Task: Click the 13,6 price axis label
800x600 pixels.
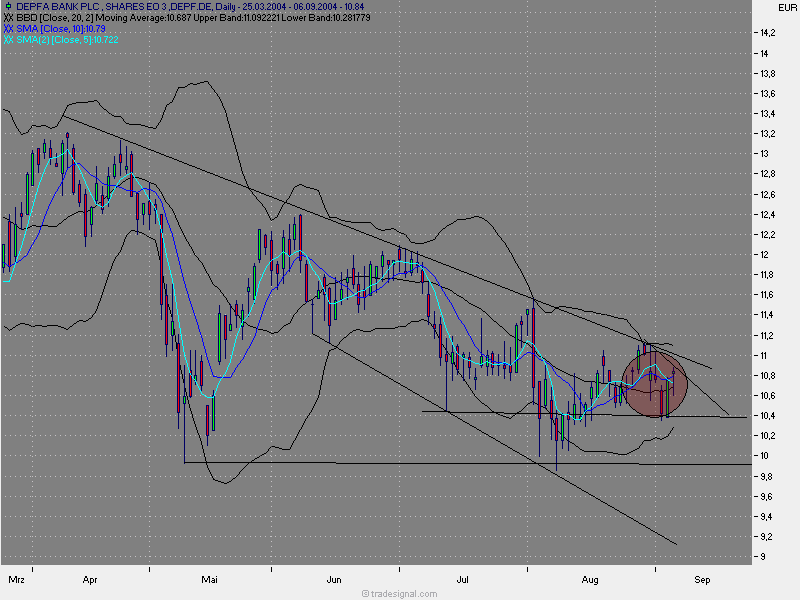Action: pos(767,93)
